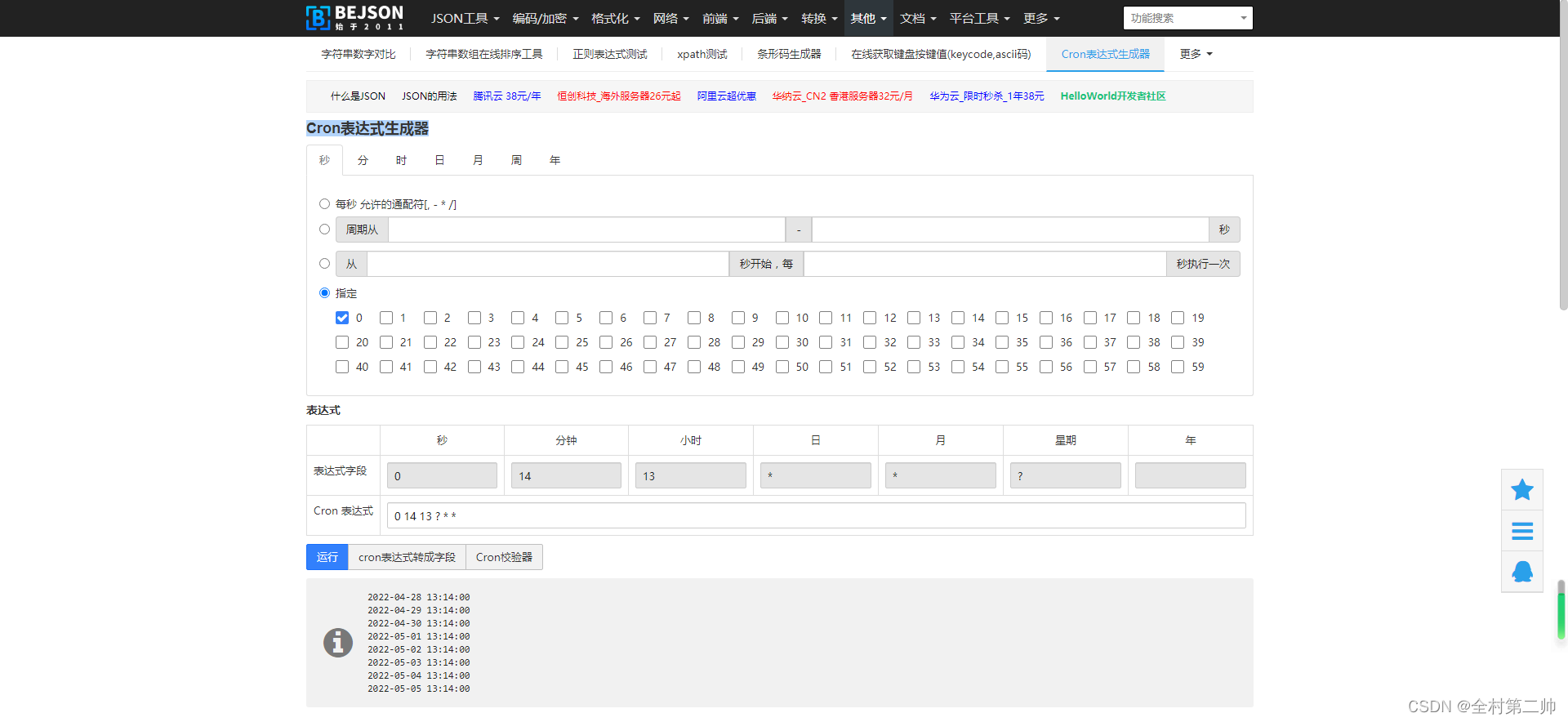Select the Cron表达式生成器 tab
Screen dimensions: 1568x722
click(x=1106, y=54)
